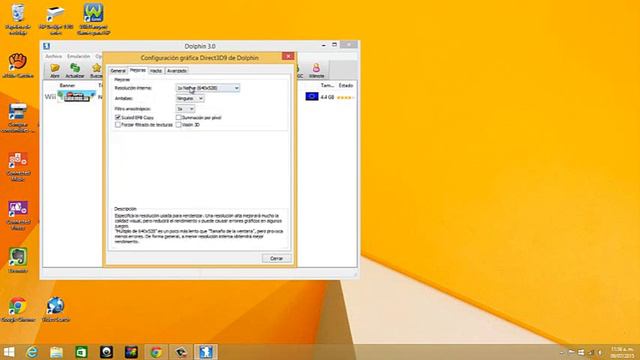The height and width of the screenshot is (360, 640).
Task: Click the Tamaño column header
Action: coord(327,85)
